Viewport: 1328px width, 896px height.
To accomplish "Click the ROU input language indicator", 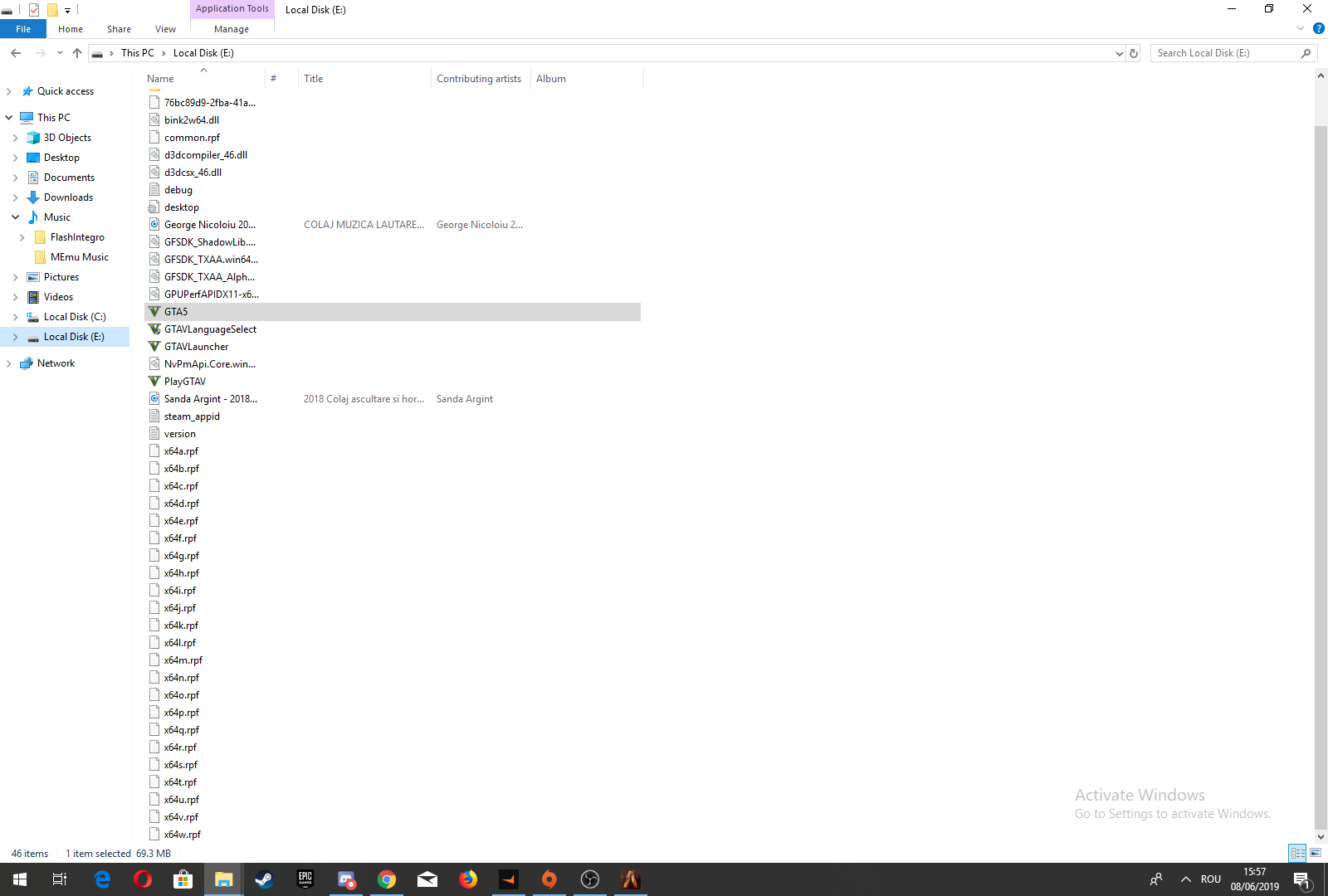I will pyautogui.click(x=1211, y=879).
